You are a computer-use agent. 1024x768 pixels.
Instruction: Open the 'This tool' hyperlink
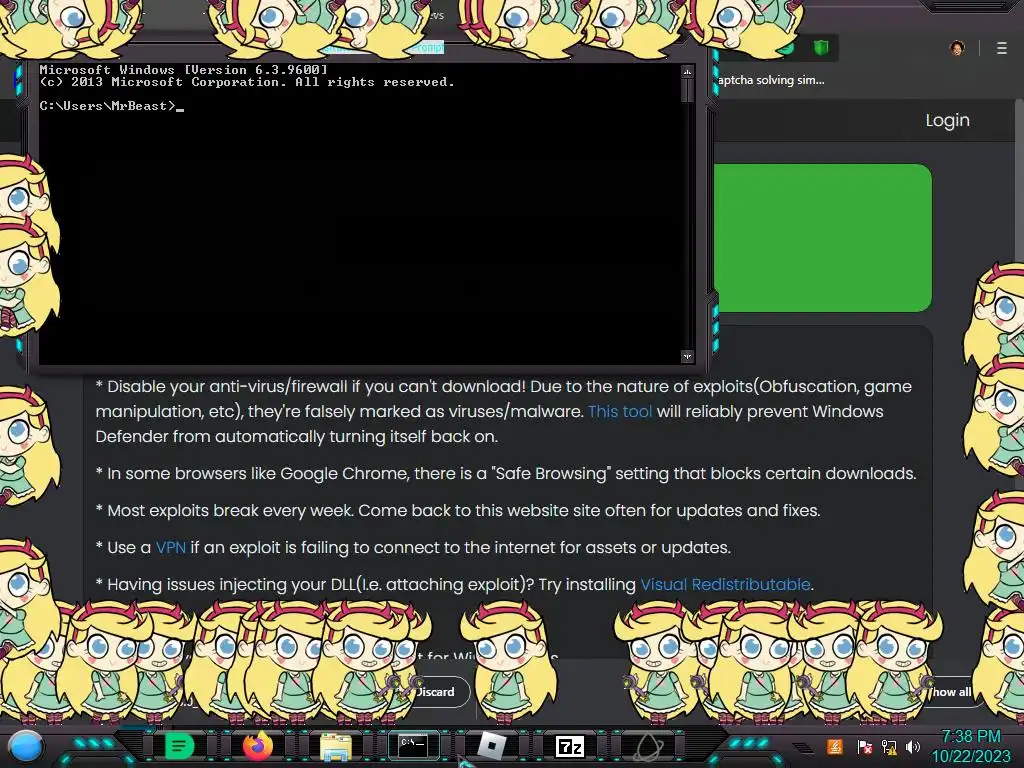[x=620, y=411]
